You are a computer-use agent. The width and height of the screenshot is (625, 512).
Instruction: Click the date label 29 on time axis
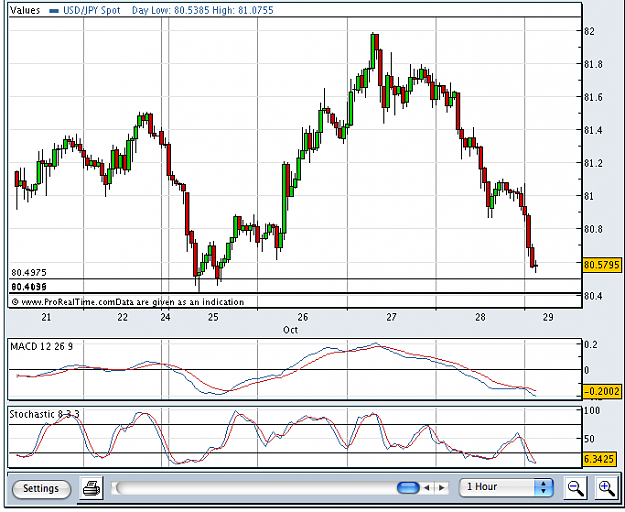[548, 317]
